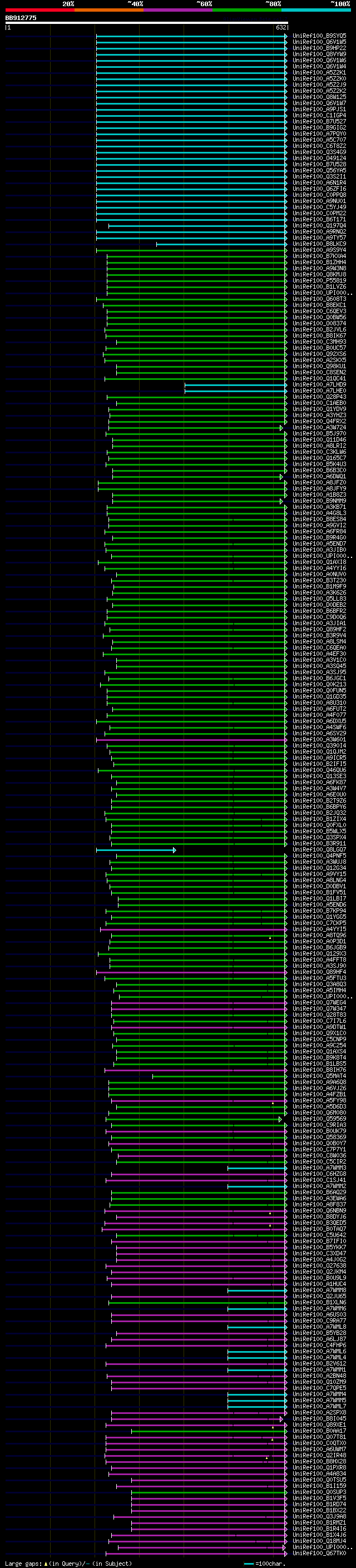Click hit UniRef100_B5J970
The height and width of the screenshot is (1568, 356).
coord(319,433)
